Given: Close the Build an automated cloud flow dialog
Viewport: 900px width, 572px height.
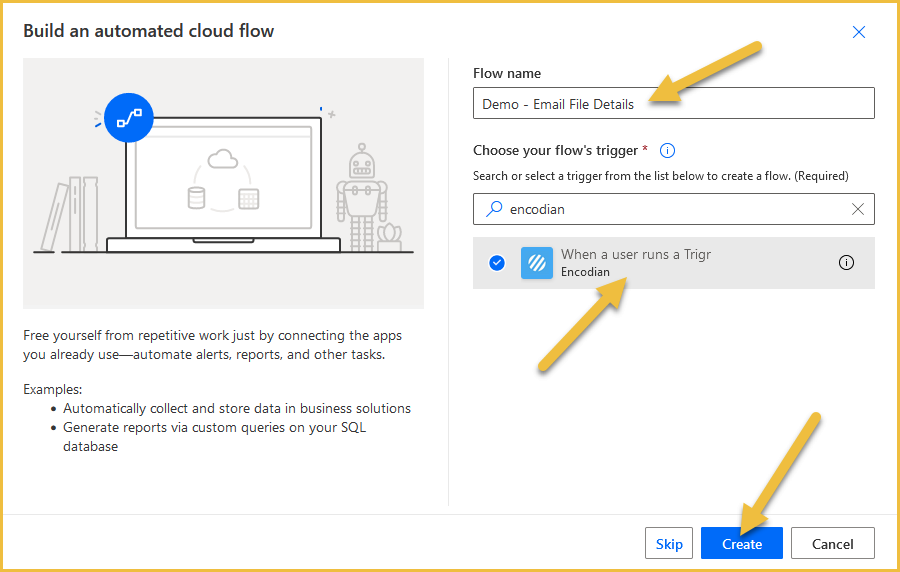Looking at the screenshot, I should (x=859, y=32).
